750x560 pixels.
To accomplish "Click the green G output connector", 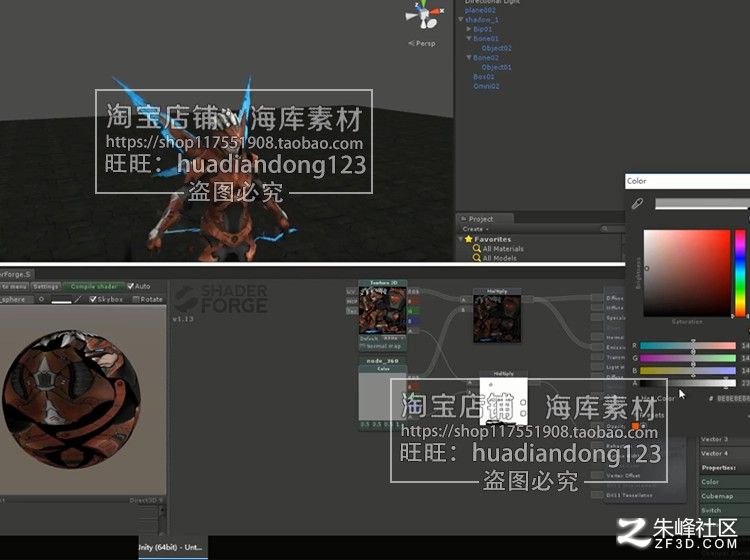I will point(414,311).
